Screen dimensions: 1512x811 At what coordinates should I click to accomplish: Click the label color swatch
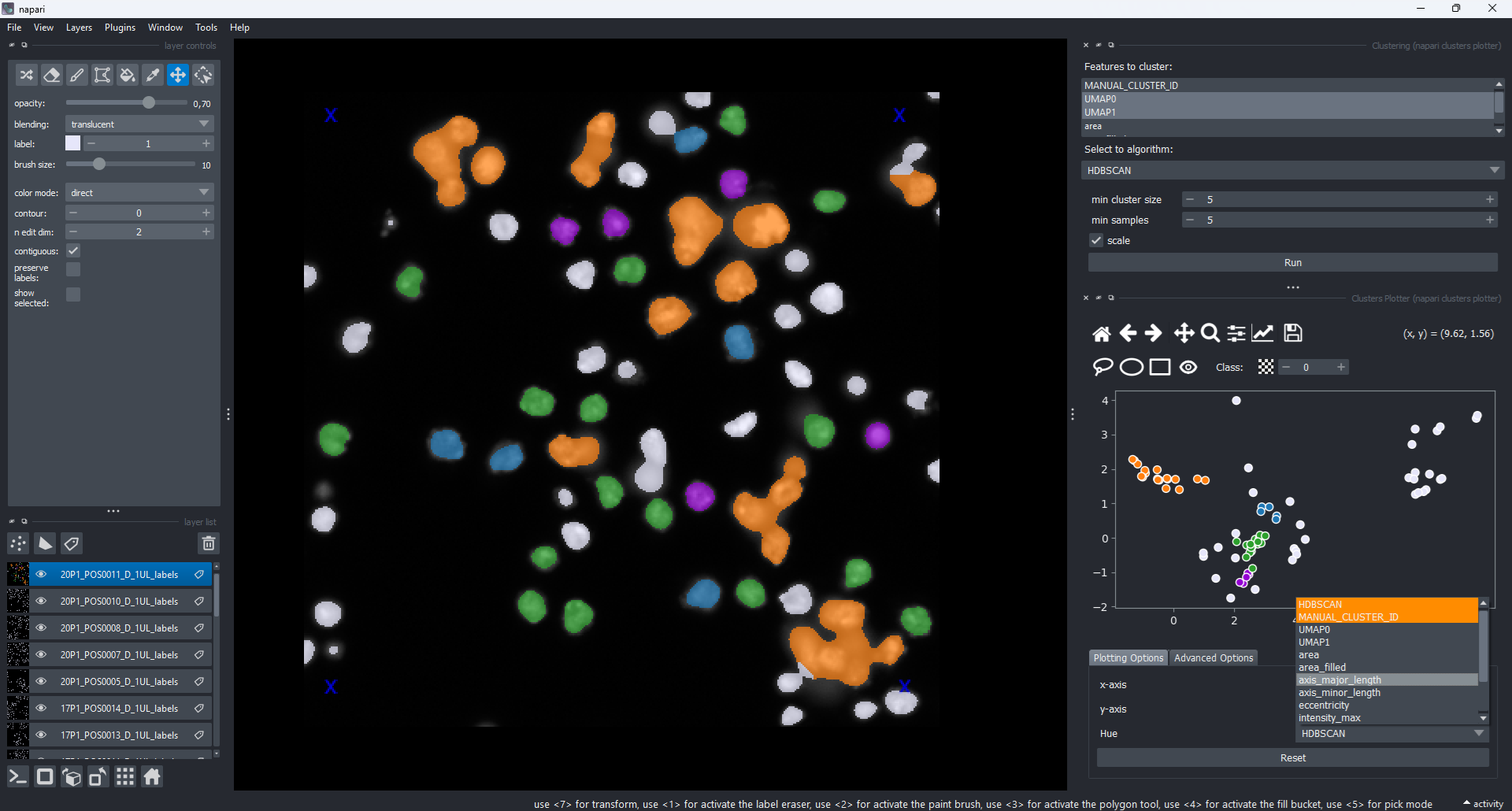[72, 143]
